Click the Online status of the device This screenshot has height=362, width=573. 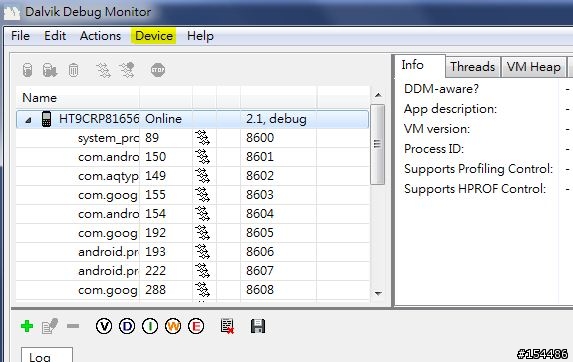pos(163,119)
